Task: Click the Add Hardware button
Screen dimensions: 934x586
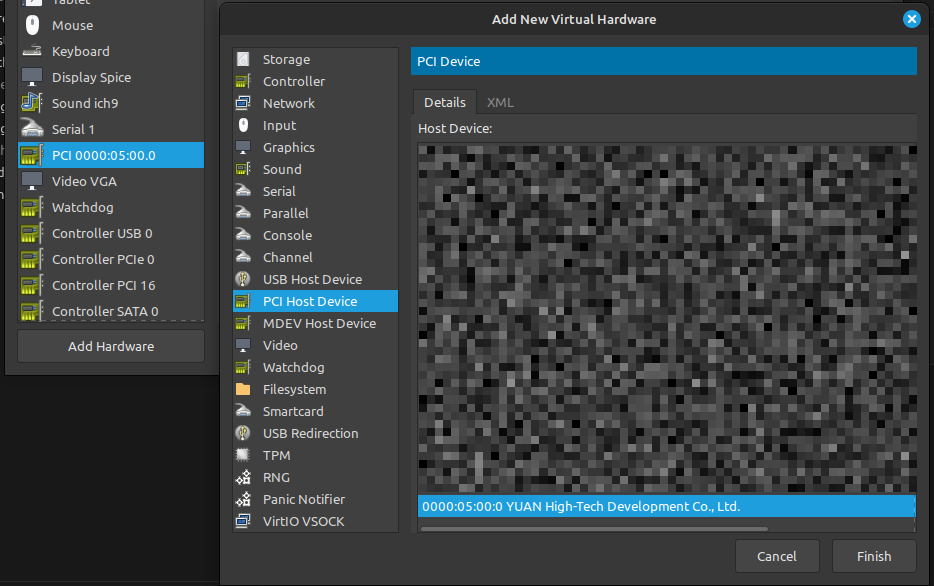Action: click(110, 345)
